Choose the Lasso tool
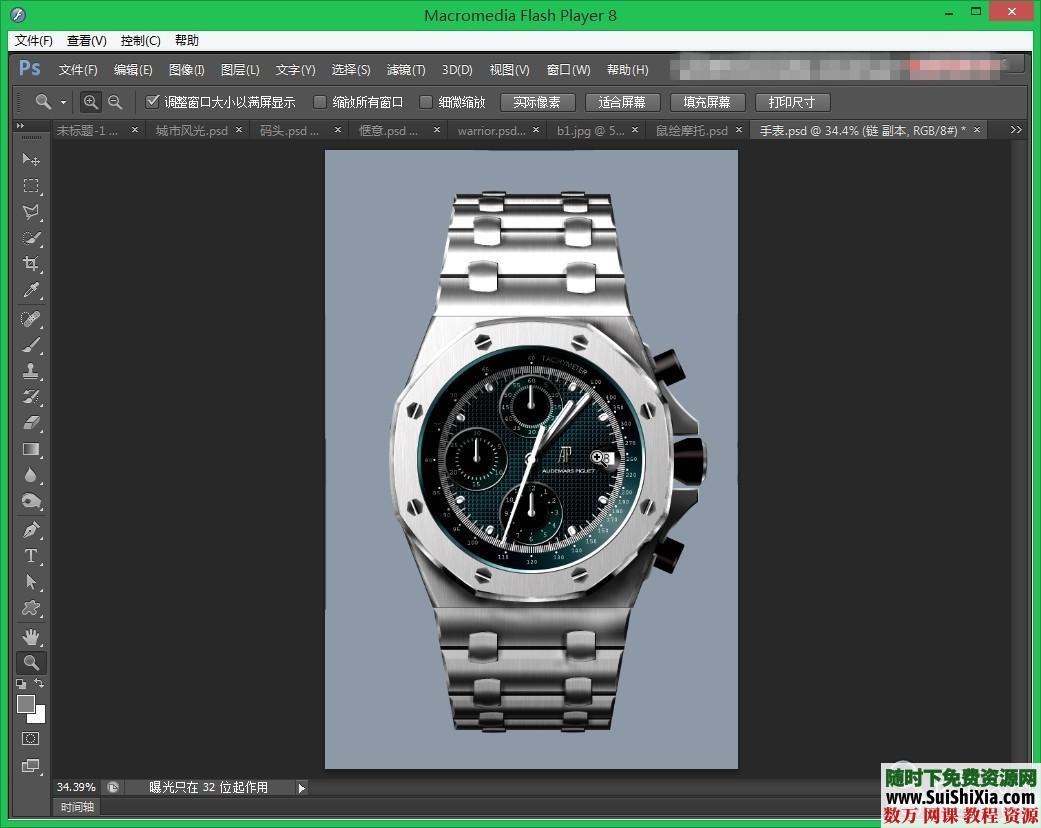 pos(31,212)
